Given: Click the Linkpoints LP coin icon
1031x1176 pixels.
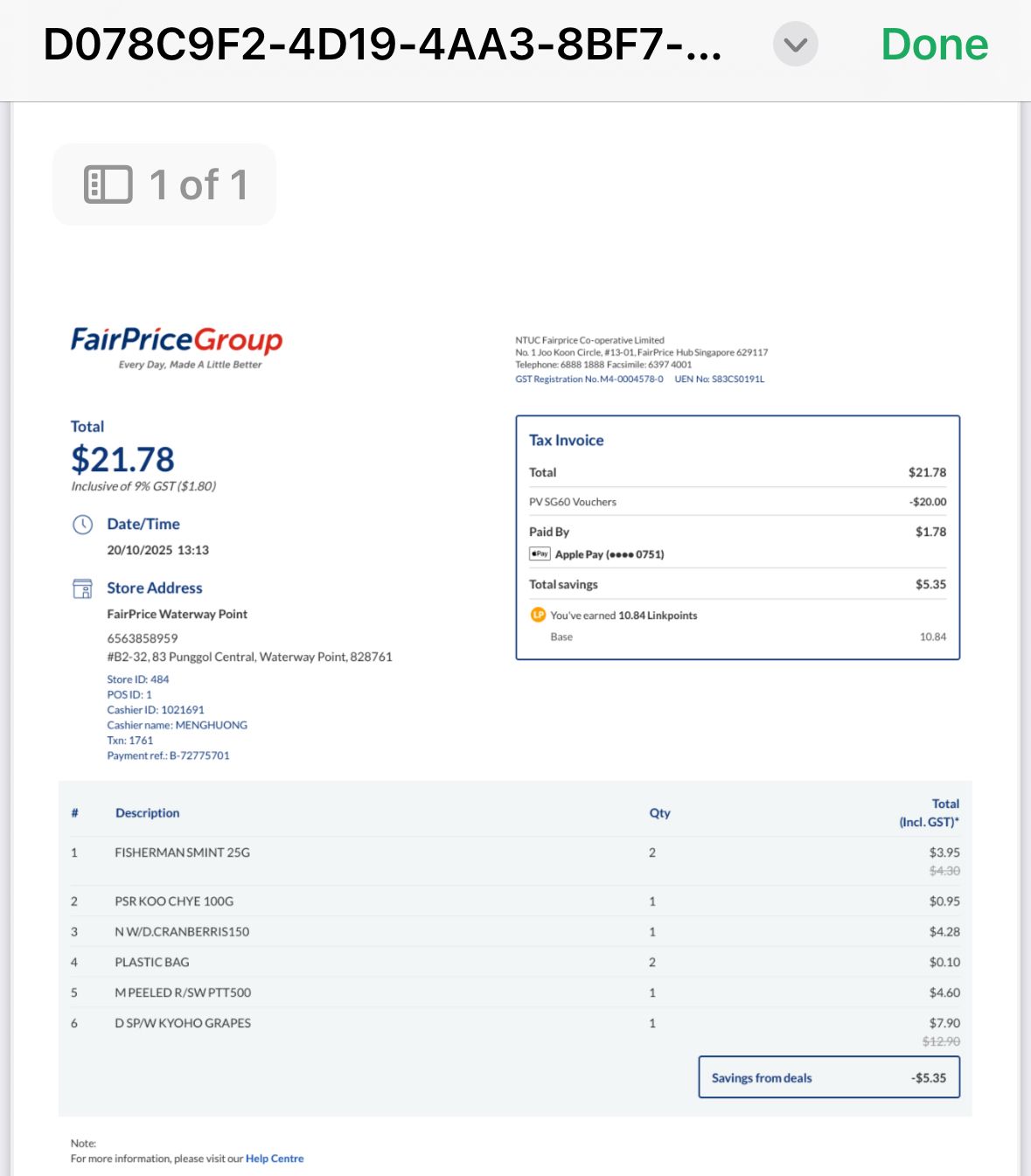Looking at the screenshot, I should 538,615.
